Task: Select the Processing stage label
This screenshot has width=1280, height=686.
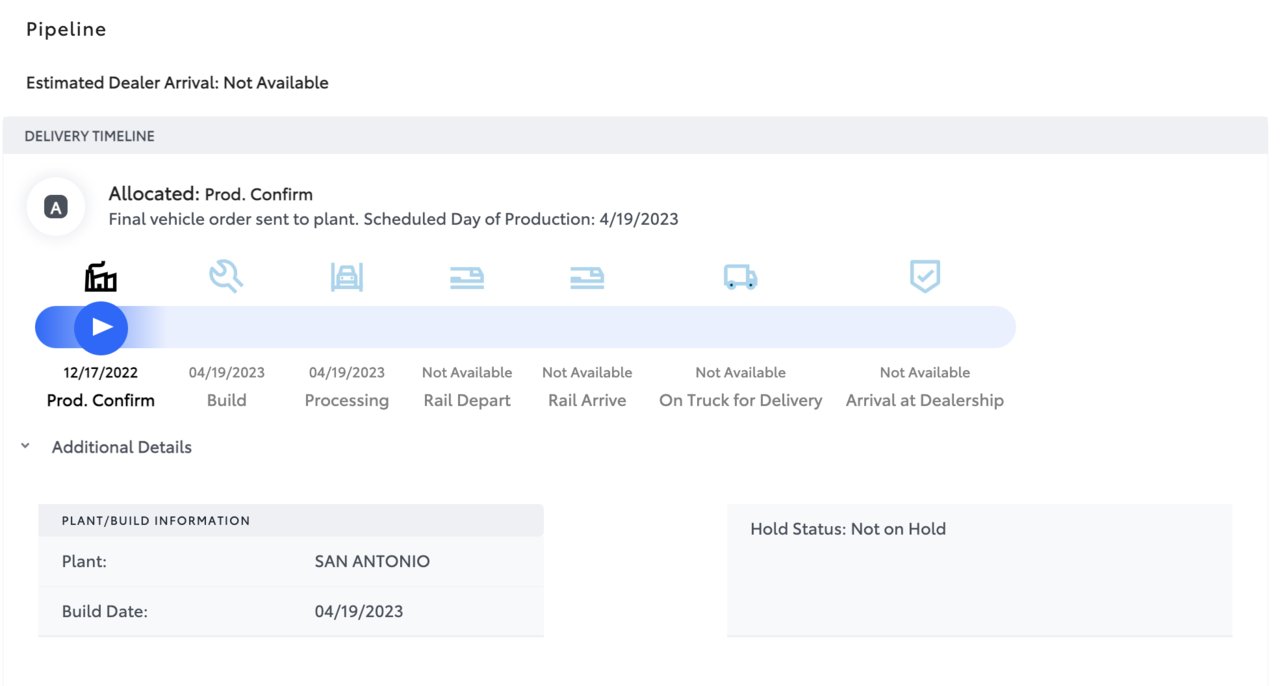Action: 347,400
